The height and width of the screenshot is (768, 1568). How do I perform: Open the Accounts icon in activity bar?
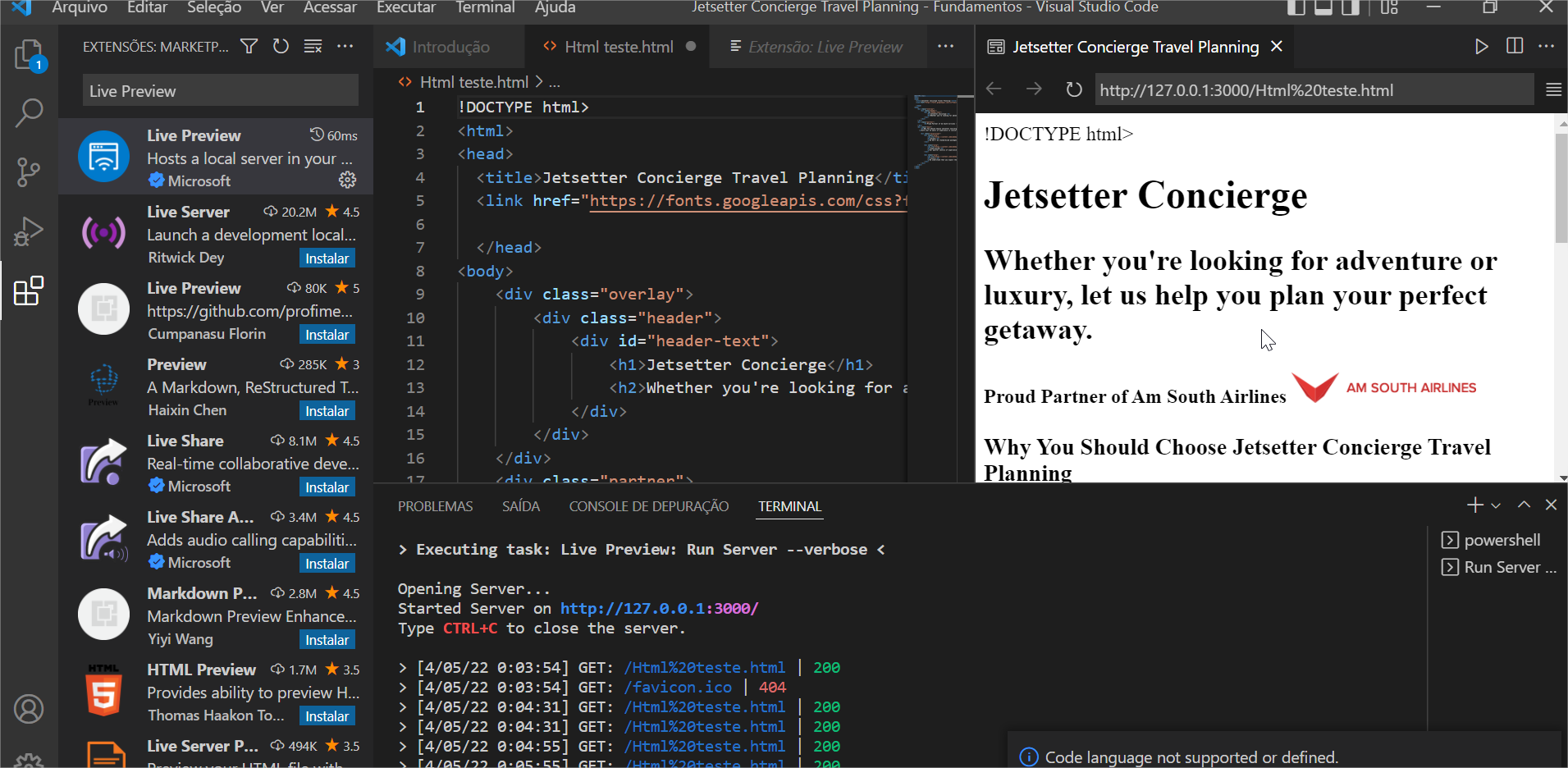[x=29, y=709]
